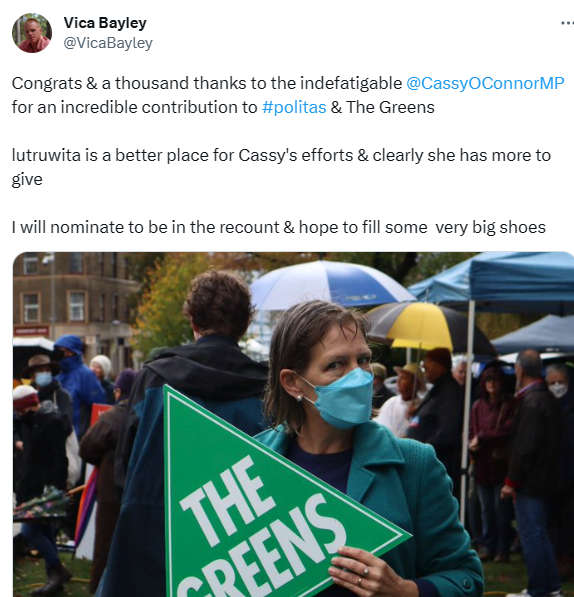Click the 'Congrats & a thousand thanks' text
This screenshot has height=597, width=574.
point(207,83)
